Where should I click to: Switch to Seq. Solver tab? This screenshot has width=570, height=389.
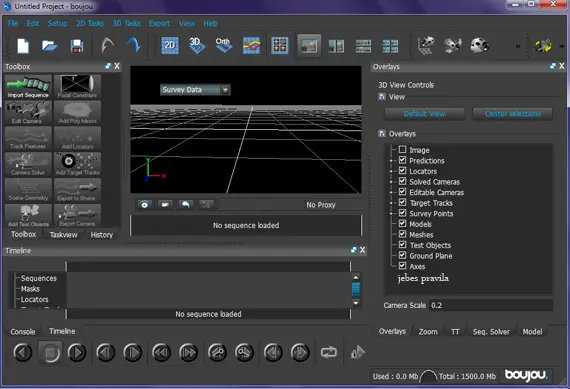(491, 332)
